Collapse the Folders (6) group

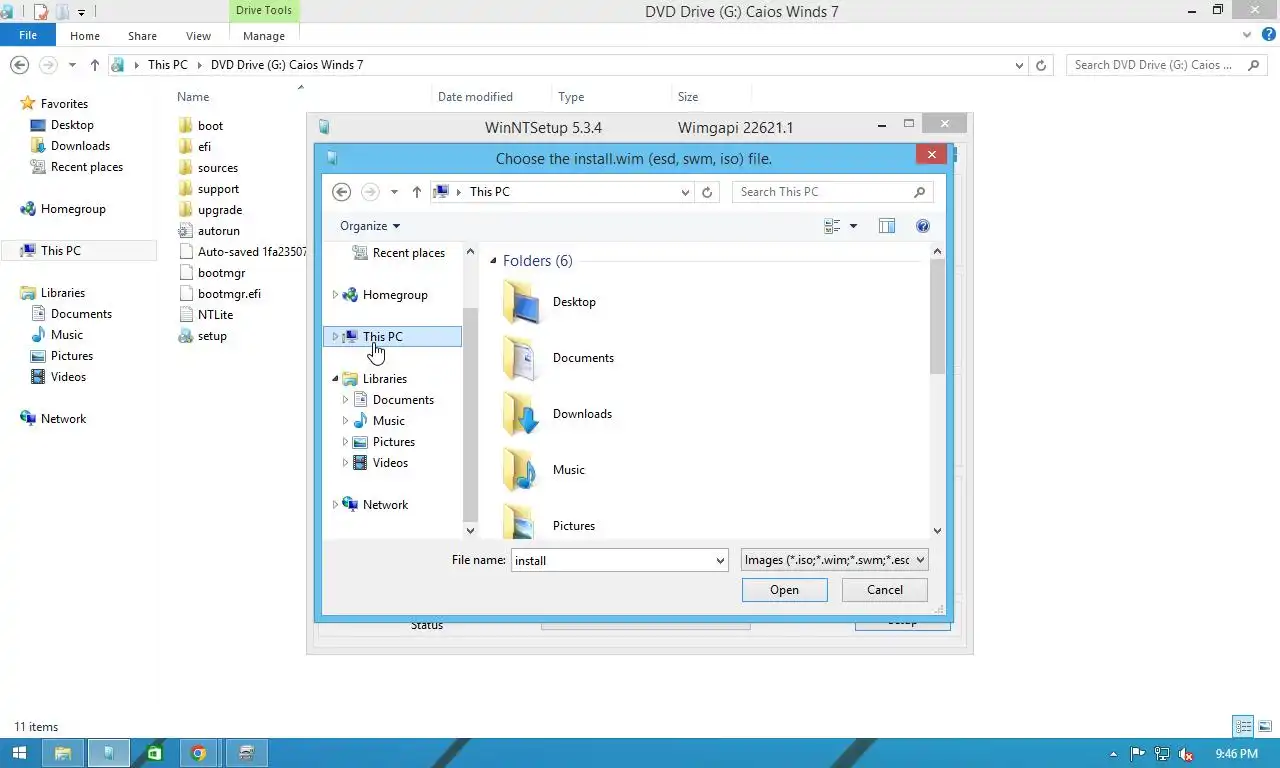click(x=493, y=261)
